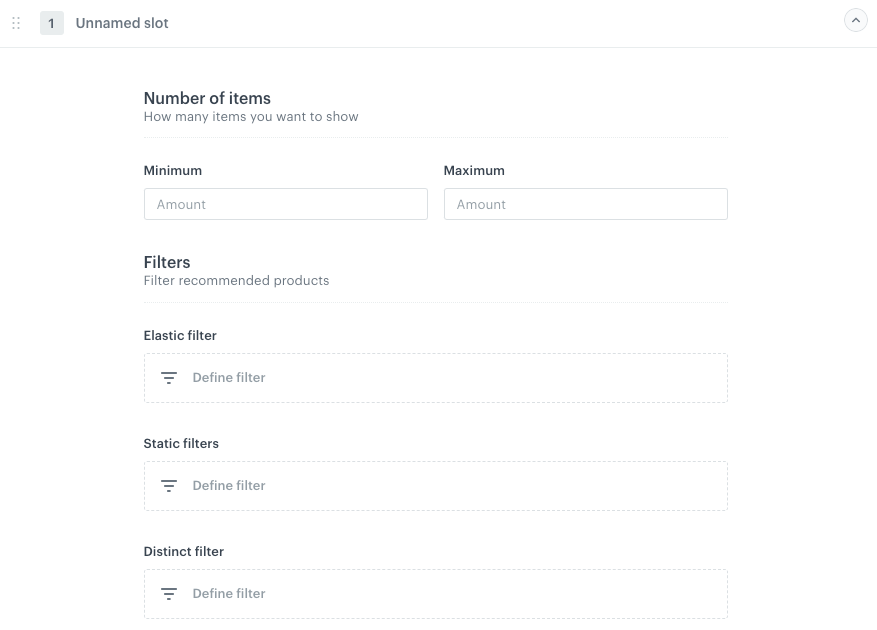
Task: Click the "Static filters" field label
Action: pos(181,443)
